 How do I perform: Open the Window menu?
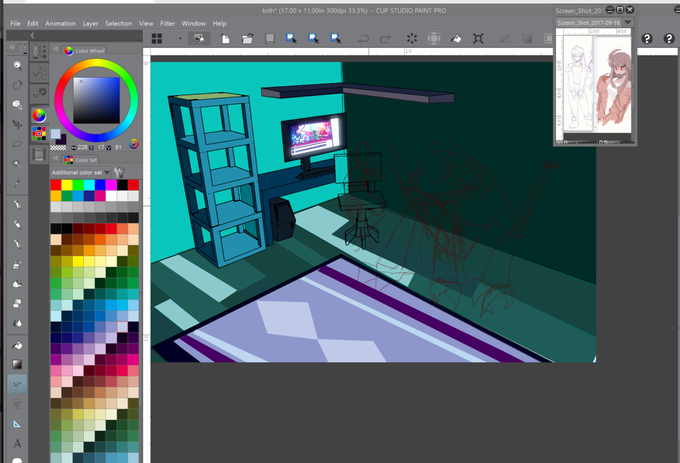(x=193, y=23)
